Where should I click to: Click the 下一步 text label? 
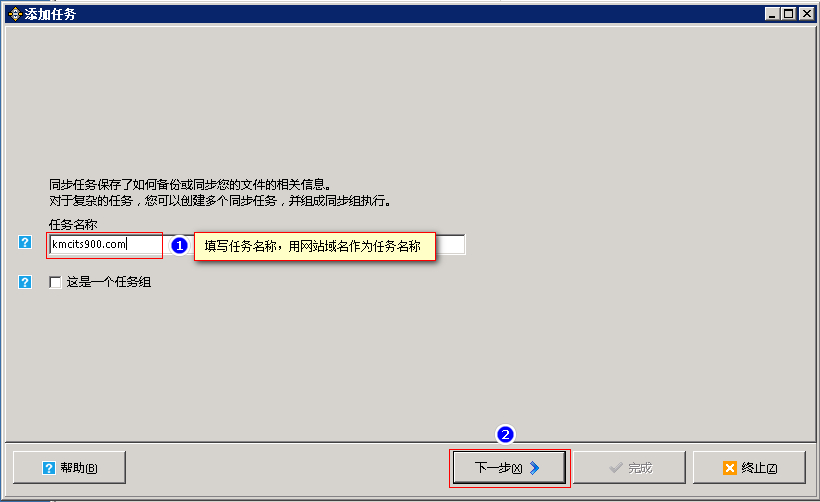pos(498,468)
